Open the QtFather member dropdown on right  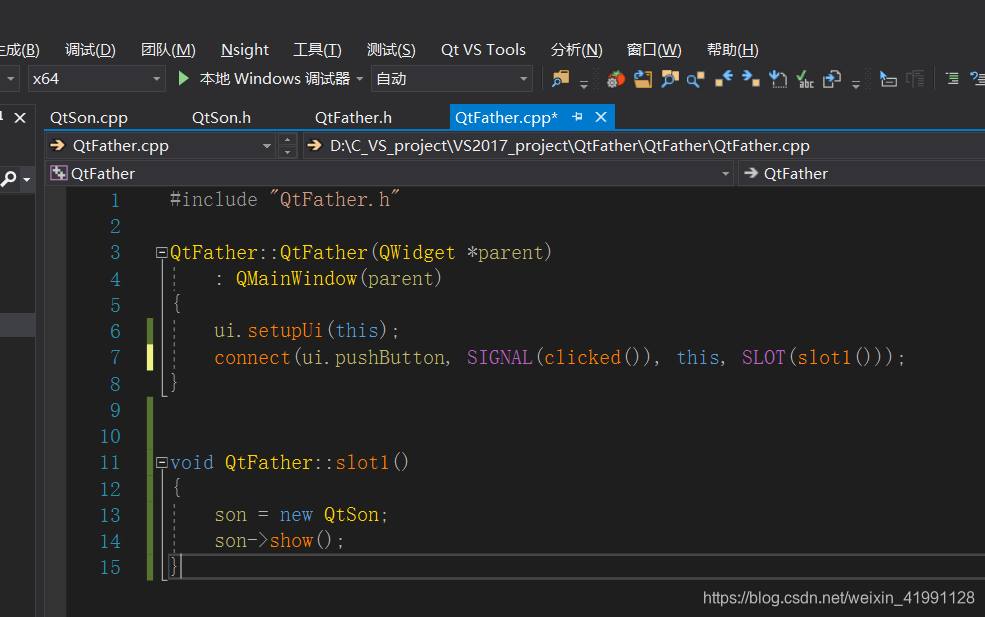pyautogui.click(x=861, y=173)
